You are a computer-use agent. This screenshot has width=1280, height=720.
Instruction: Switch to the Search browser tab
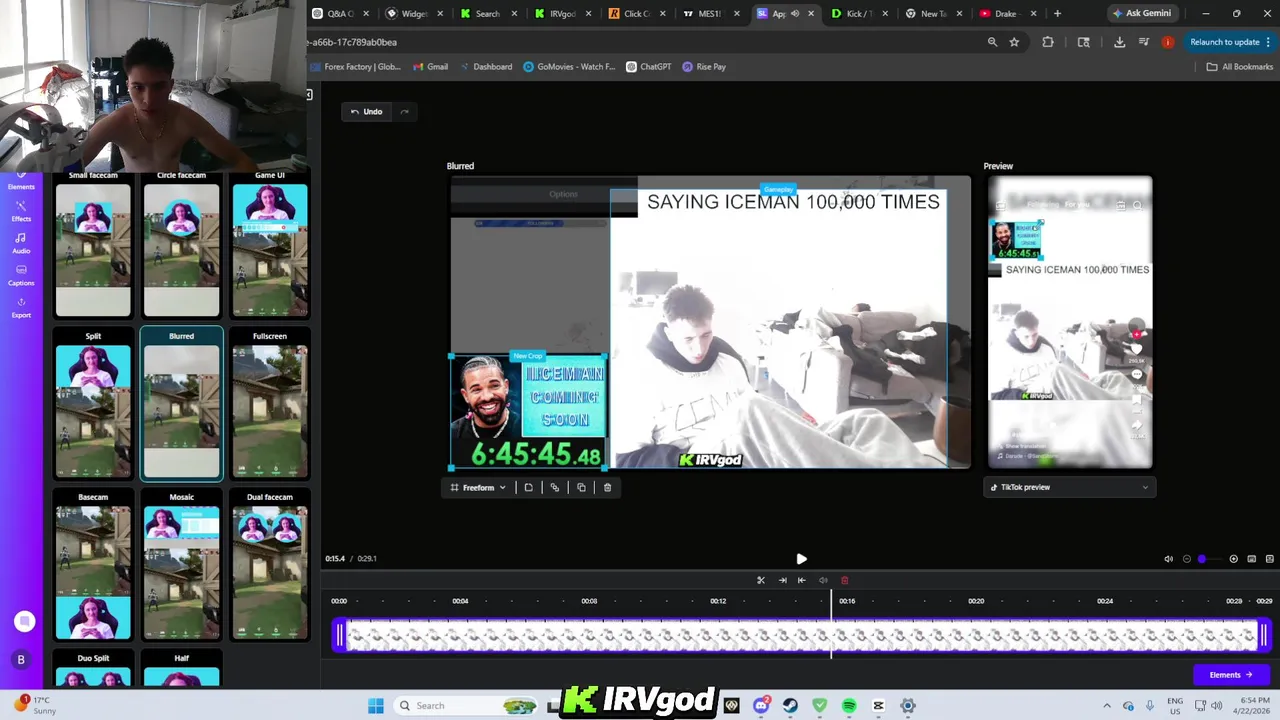488,14
